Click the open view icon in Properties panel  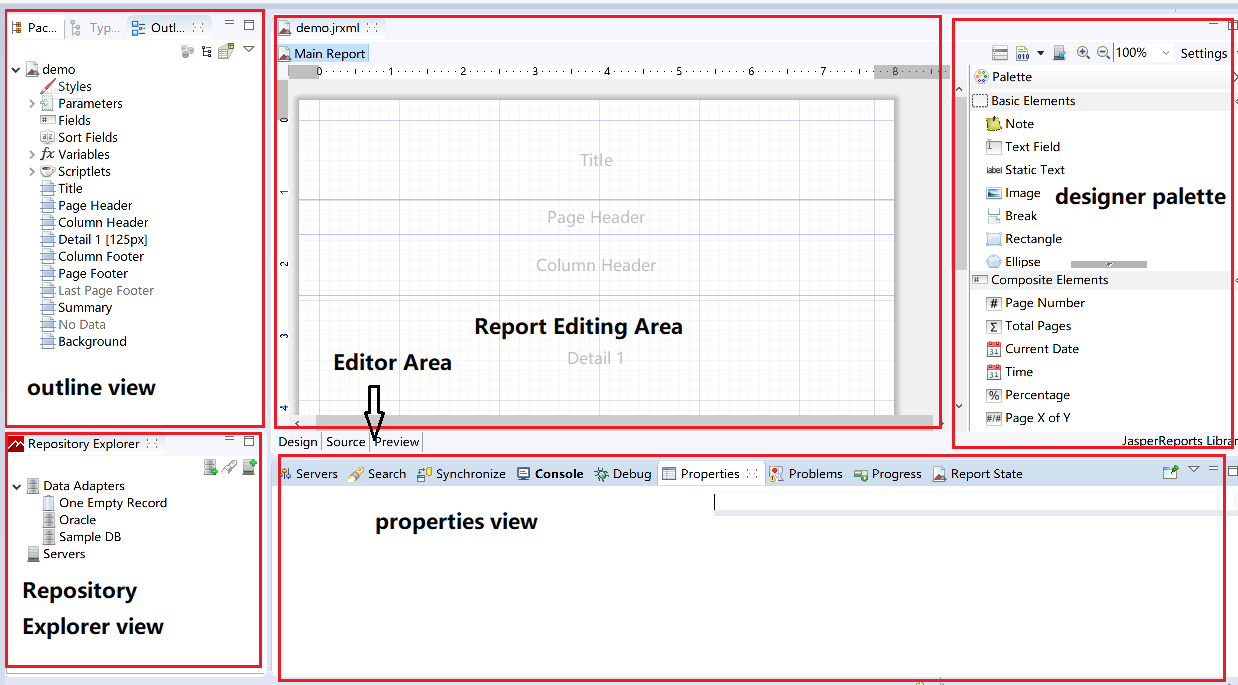(x=1170, y=472)
